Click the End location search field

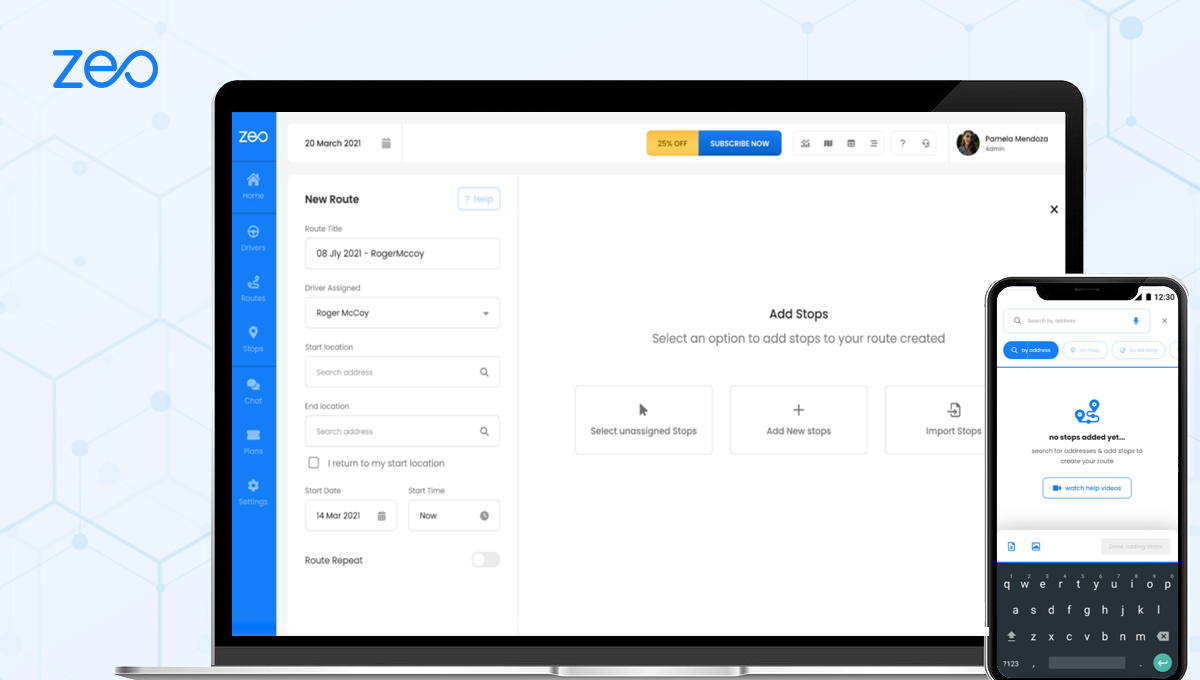coord(402,431)
